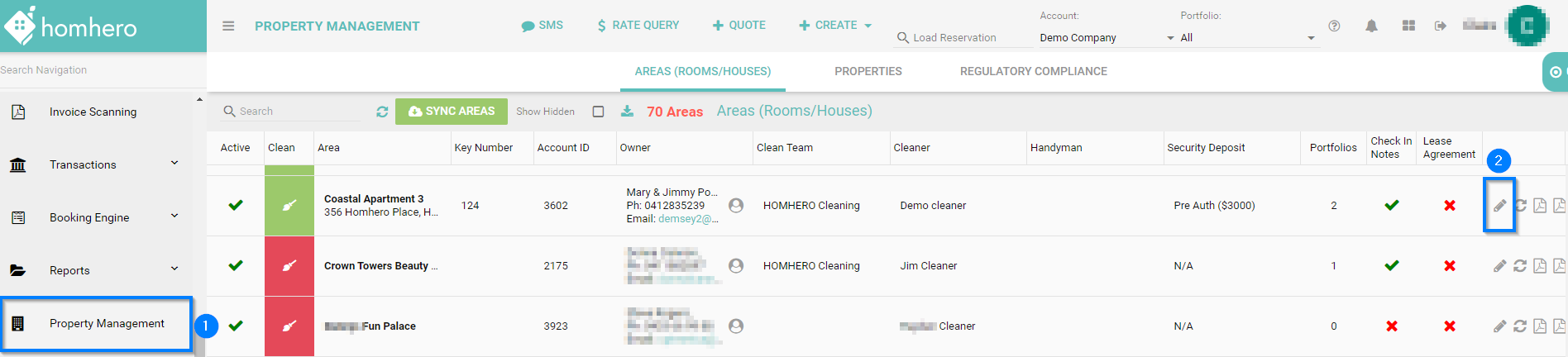Open the notifications bell

click(1371, 26)
